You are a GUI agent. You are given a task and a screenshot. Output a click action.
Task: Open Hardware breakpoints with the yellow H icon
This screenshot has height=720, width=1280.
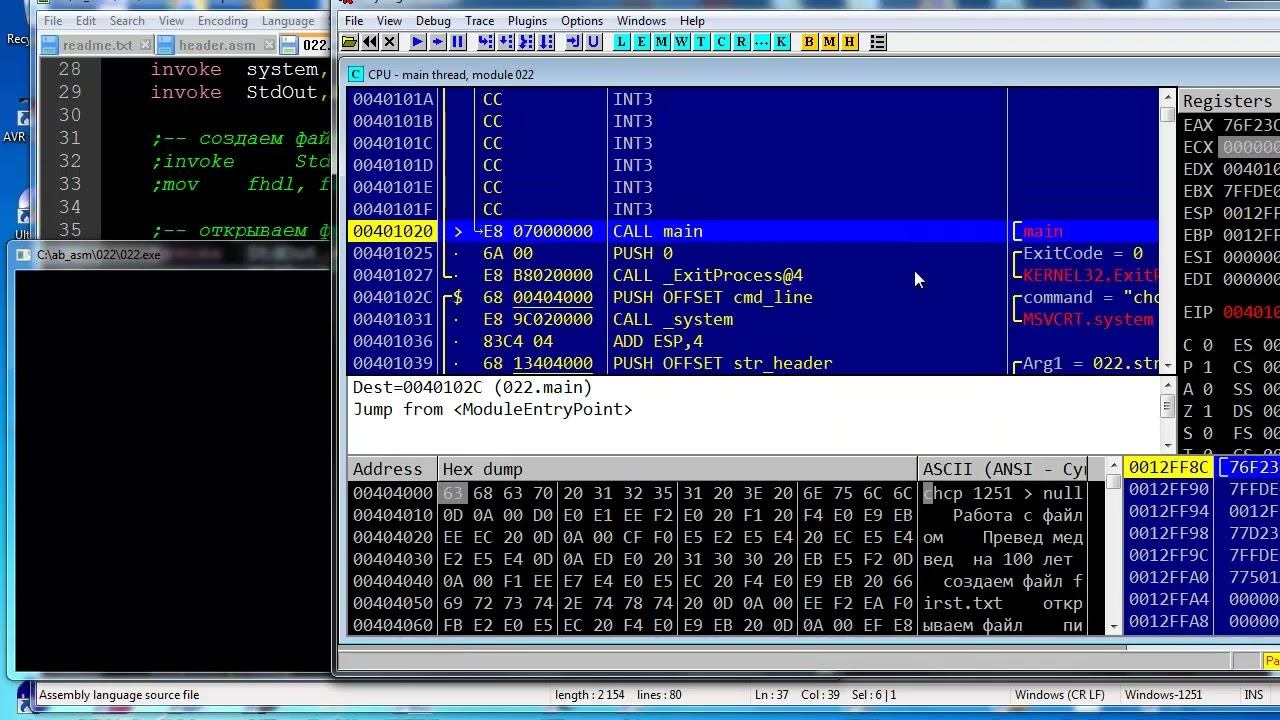point(849,42)
